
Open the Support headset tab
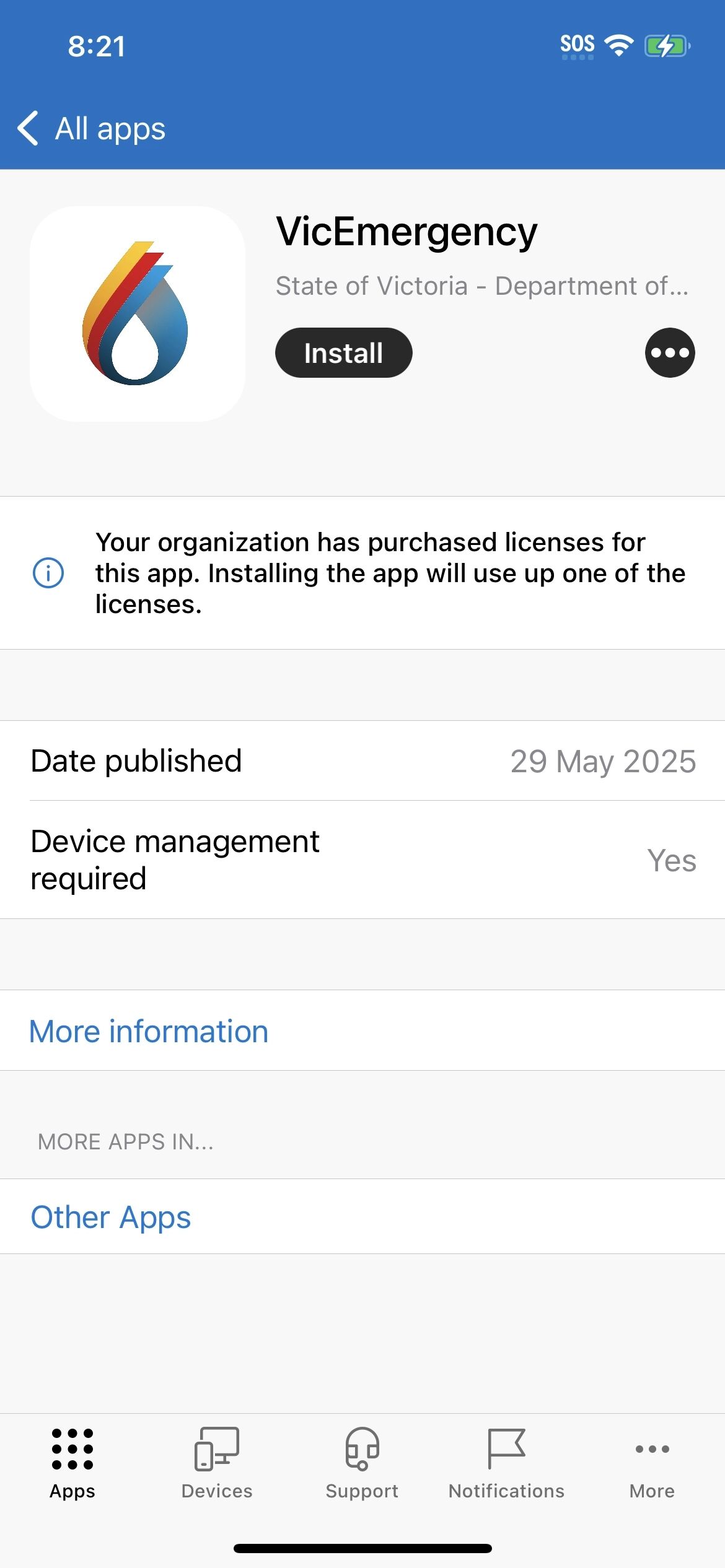coord(362,1464)
